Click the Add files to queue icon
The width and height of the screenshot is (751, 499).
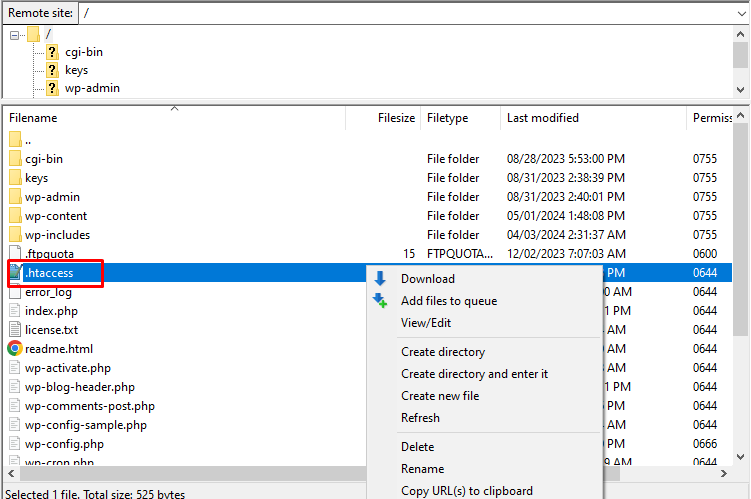point(380,301)
